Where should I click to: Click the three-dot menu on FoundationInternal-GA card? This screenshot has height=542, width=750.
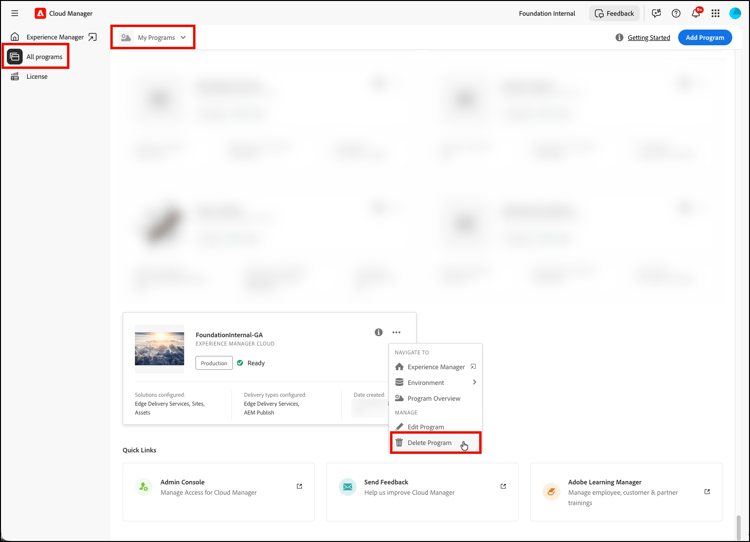click(x=397, y=332)
